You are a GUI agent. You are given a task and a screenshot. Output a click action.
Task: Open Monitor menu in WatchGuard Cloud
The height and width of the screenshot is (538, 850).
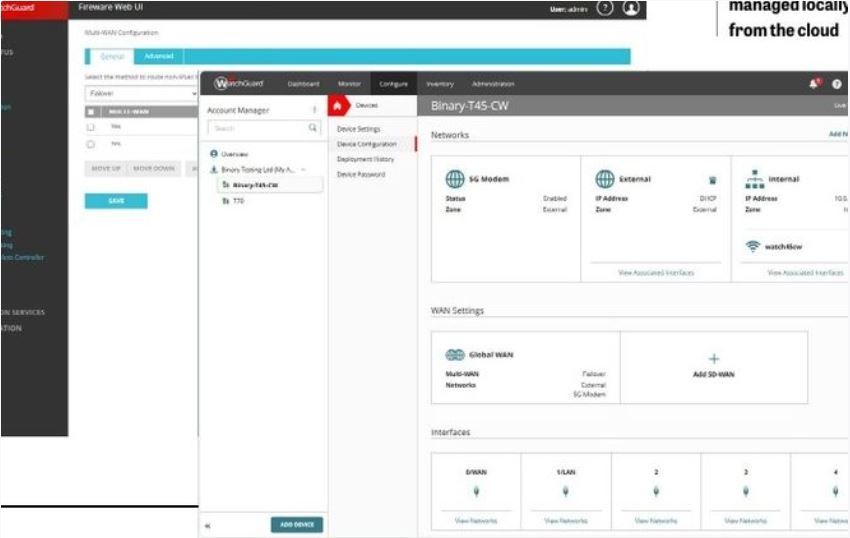349,84
